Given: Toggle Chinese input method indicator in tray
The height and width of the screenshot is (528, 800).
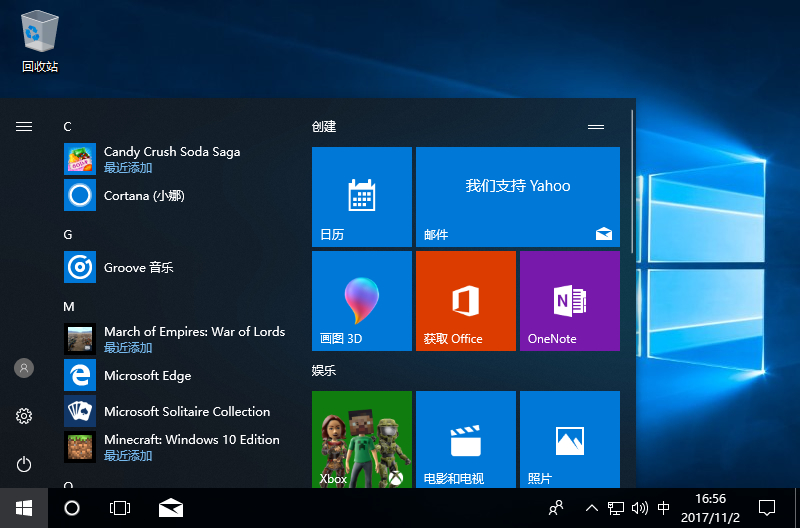Looking at the screenshot, I should click(x=664, y=508).
